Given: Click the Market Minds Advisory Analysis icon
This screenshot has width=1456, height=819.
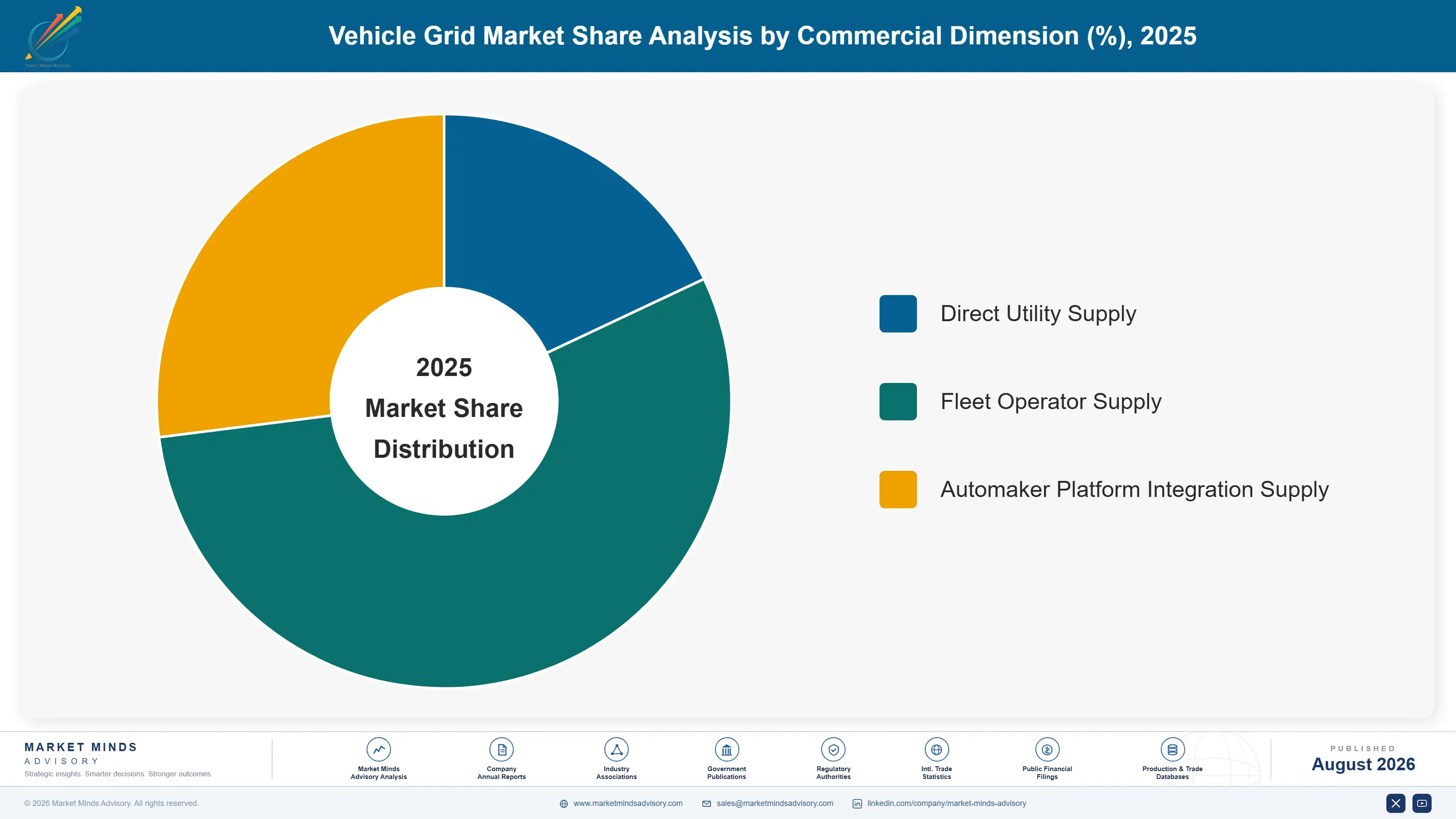Looking at the screenshot, I should pyautogui.click(x=378, y=749).
